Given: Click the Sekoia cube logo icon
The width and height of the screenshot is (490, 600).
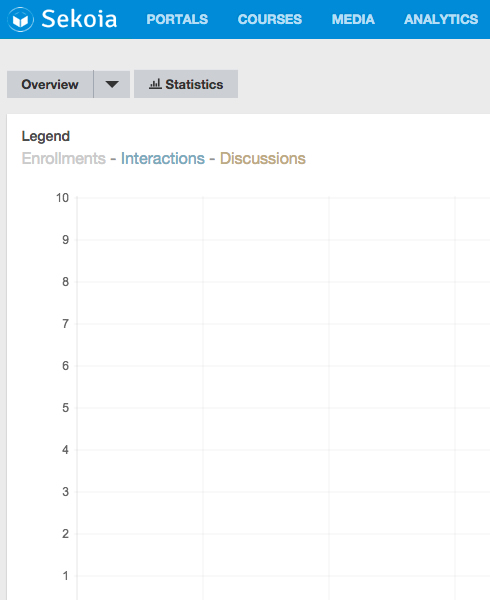Looking at the screenshot, I should pos(21,19).
